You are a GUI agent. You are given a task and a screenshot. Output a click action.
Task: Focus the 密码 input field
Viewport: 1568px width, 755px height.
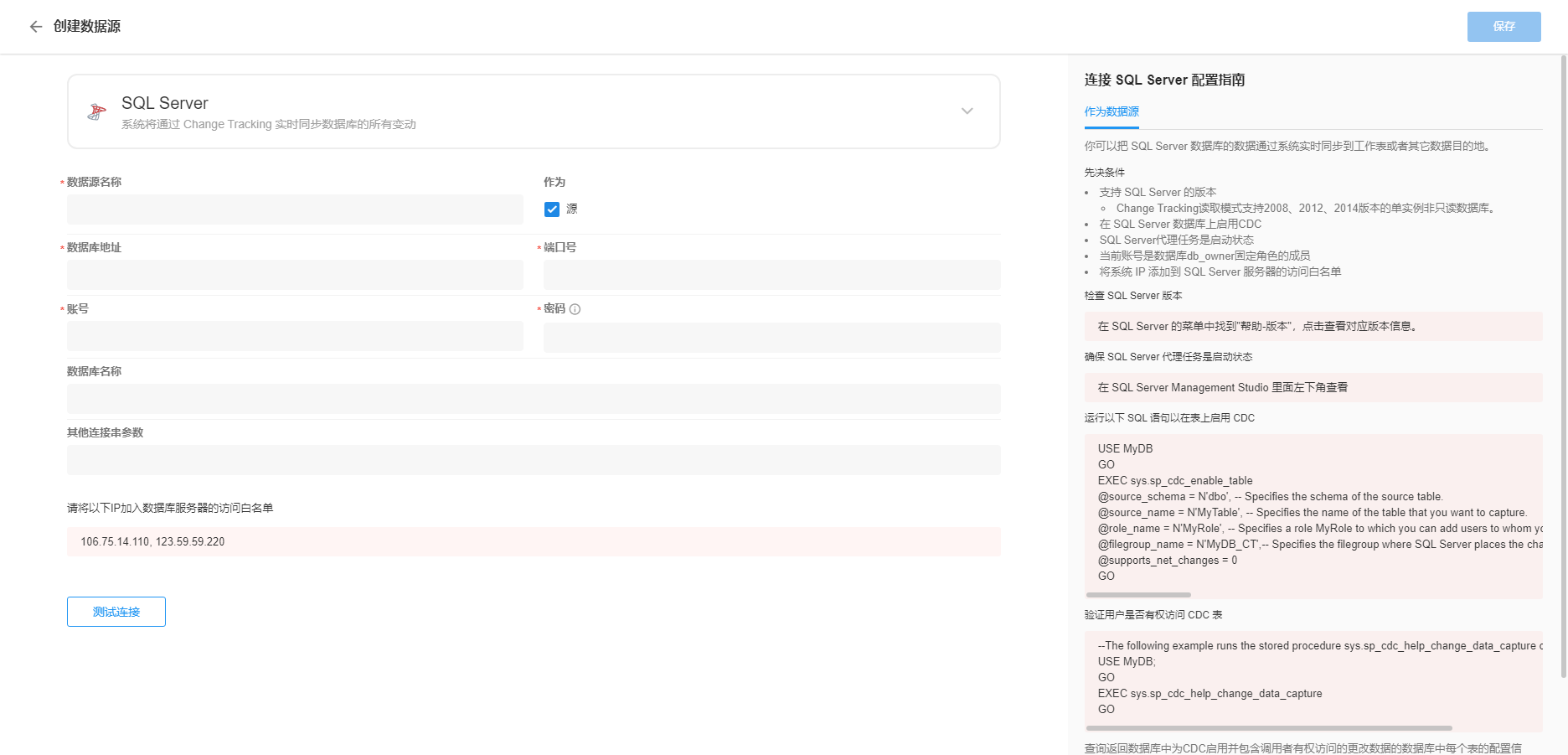(x=771, y=337)
